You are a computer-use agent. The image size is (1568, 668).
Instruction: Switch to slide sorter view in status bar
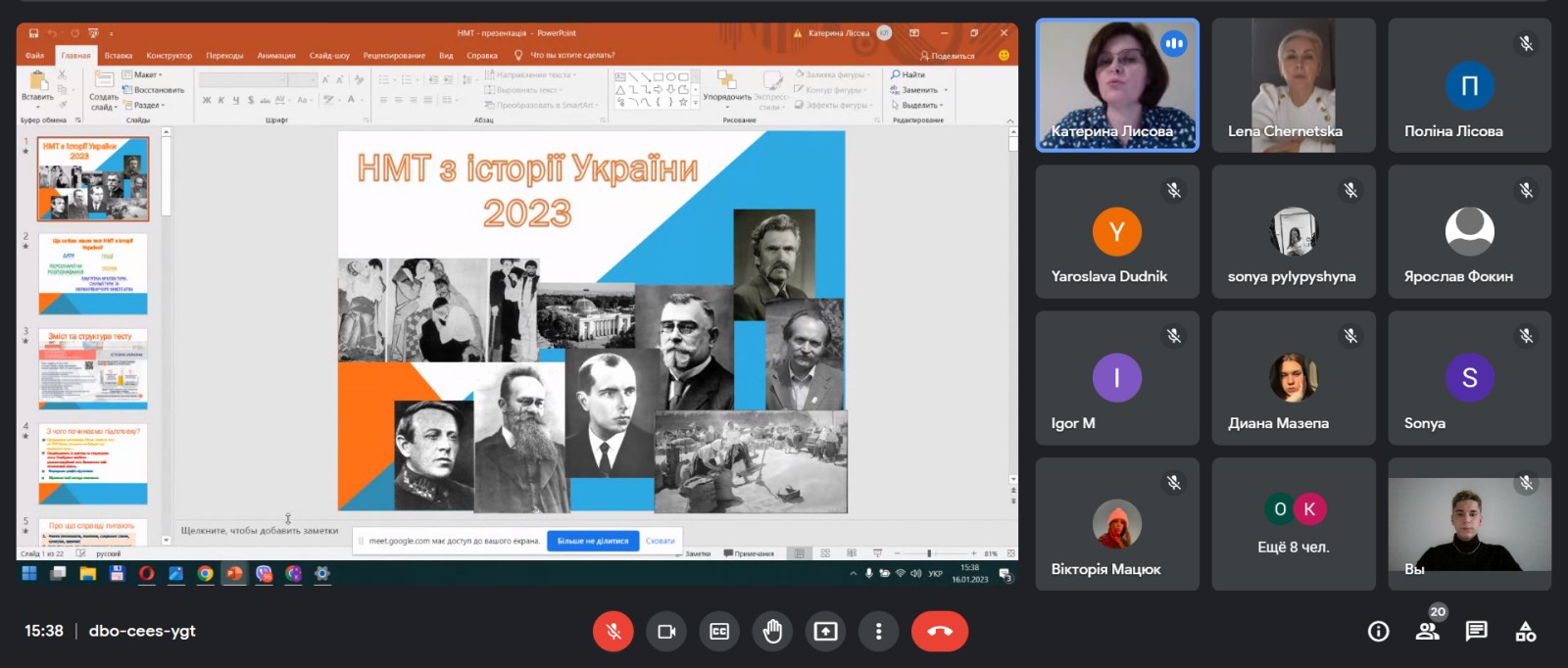pos(826,553)
